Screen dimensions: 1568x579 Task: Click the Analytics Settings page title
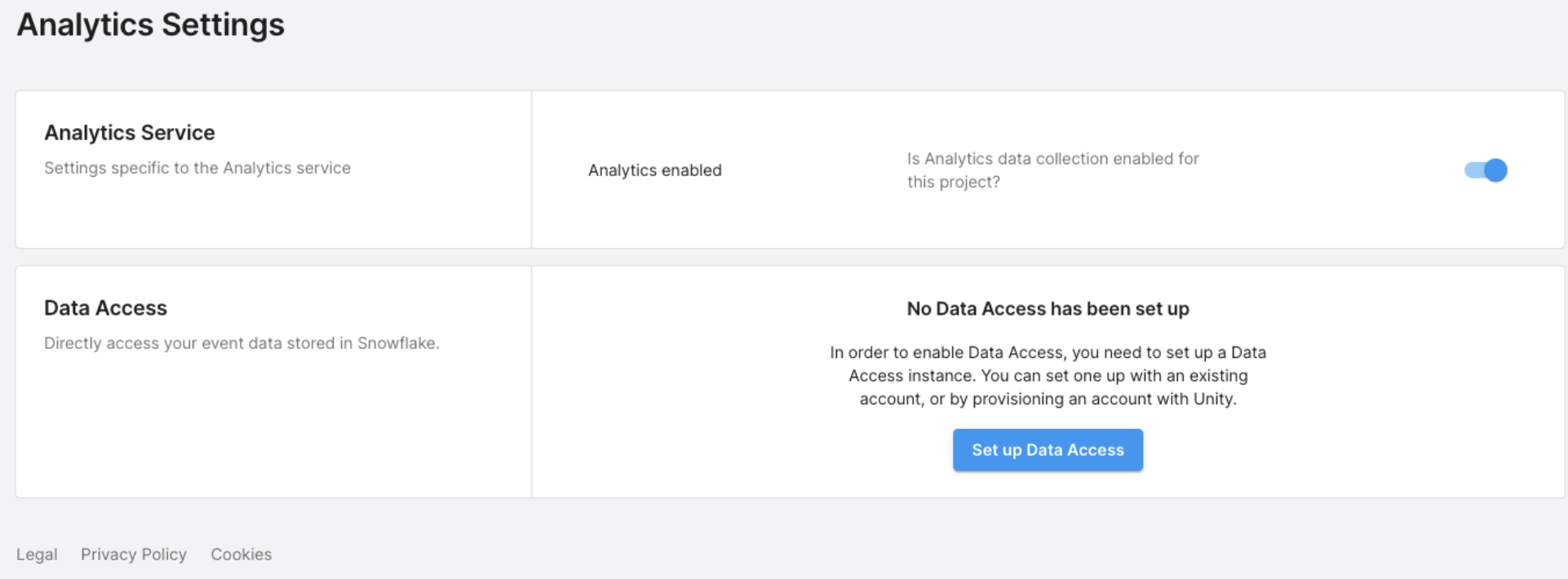[151, 24]
